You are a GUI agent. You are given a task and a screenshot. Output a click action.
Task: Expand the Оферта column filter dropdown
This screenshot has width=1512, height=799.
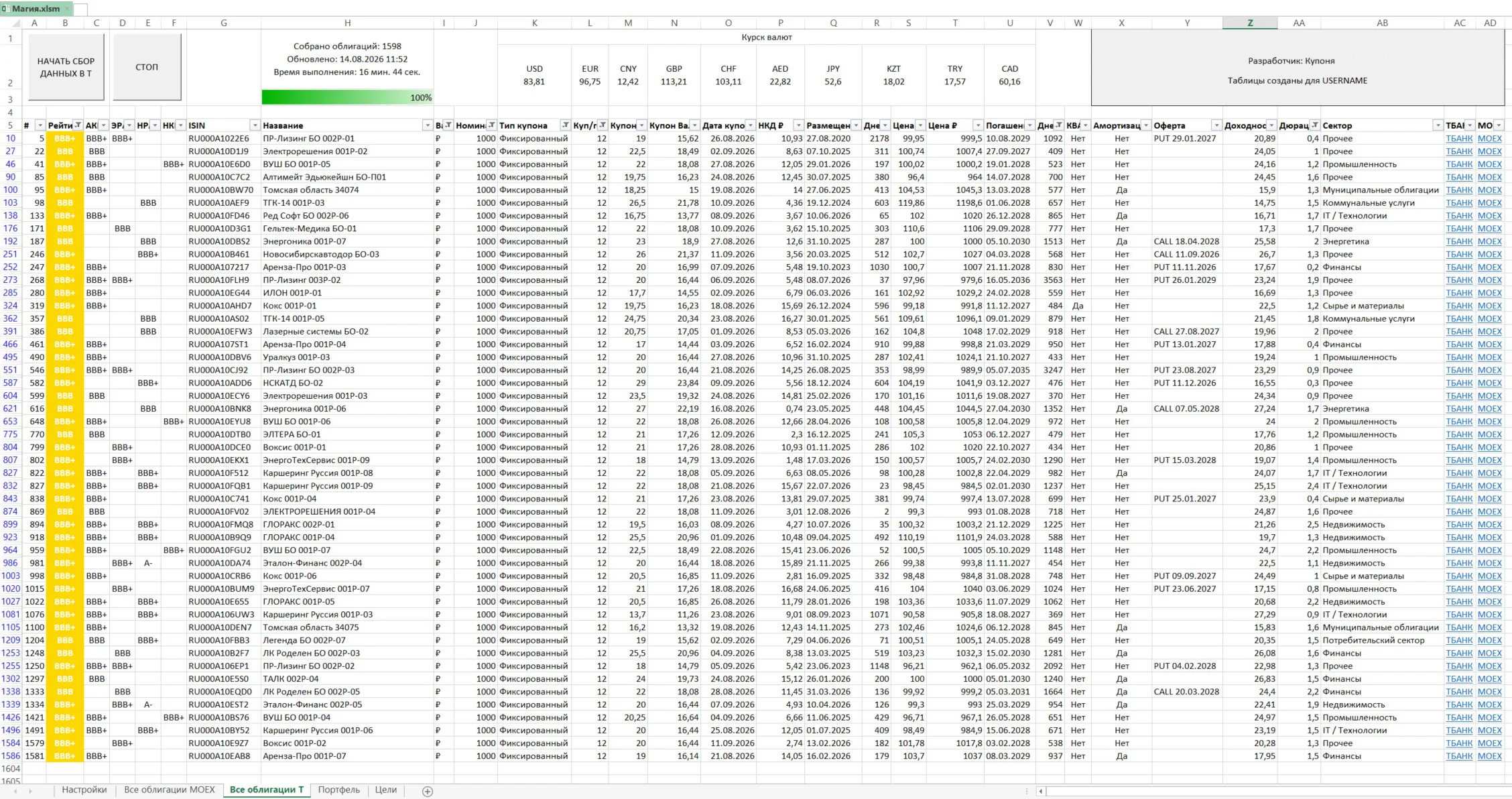(x=1216, y=125)
